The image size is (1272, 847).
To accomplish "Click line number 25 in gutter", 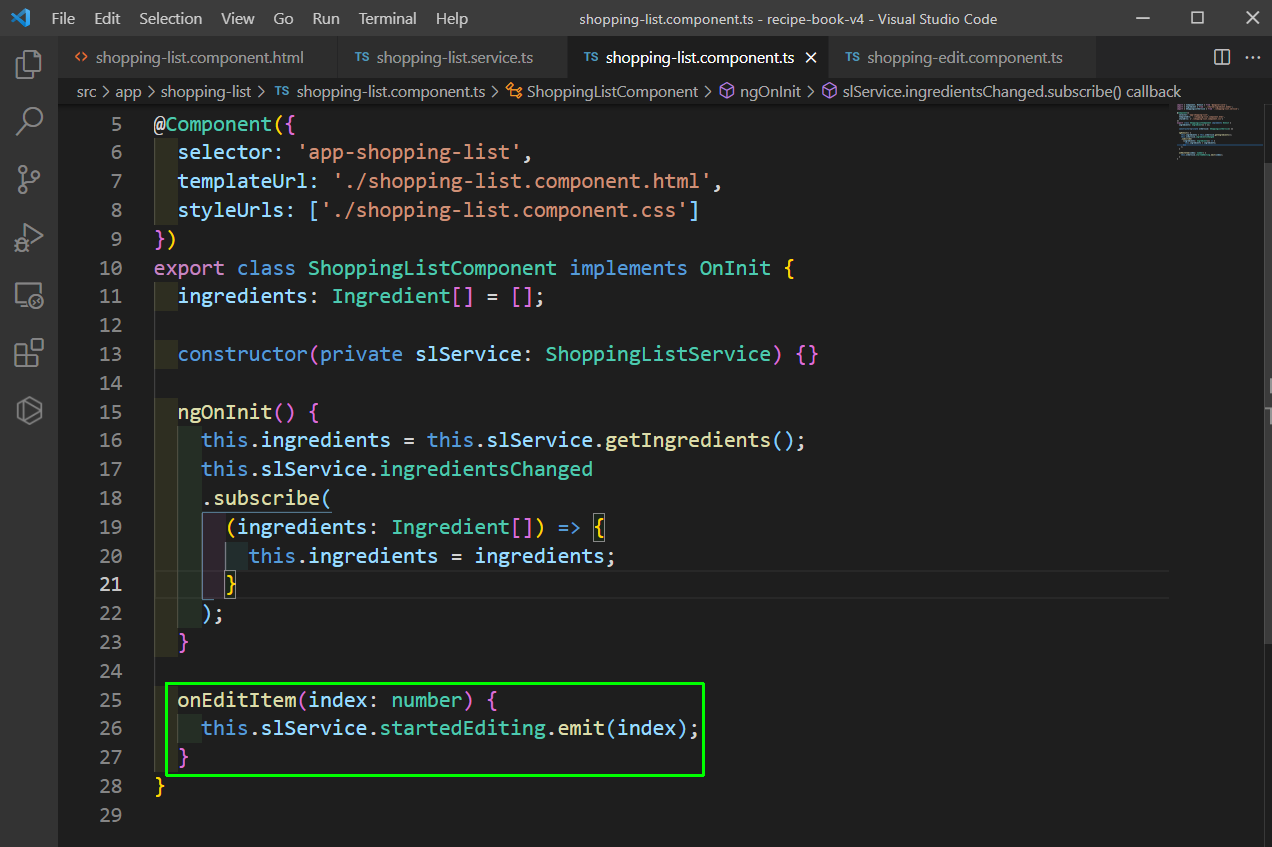I will [x=110, y=699].
